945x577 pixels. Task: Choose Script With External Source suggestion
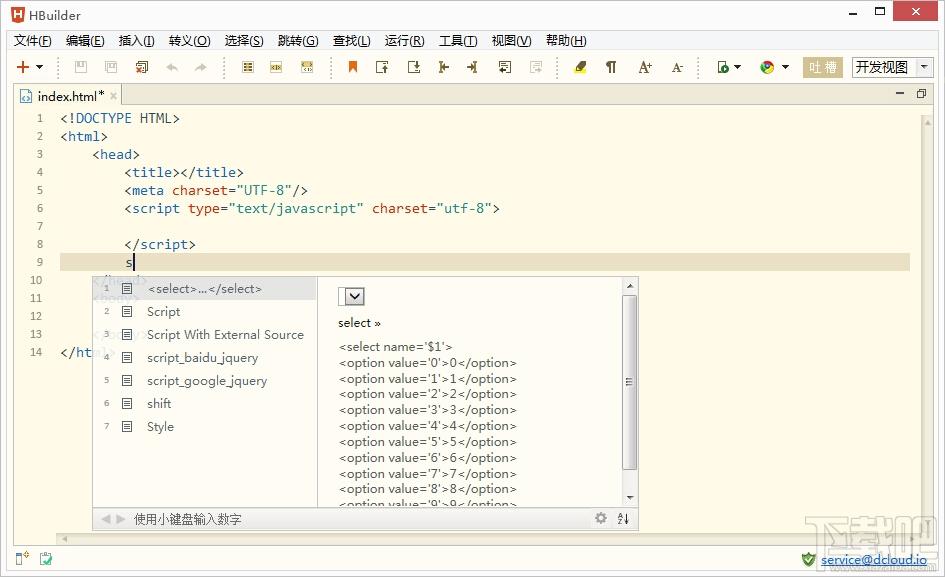coord(205,335)
